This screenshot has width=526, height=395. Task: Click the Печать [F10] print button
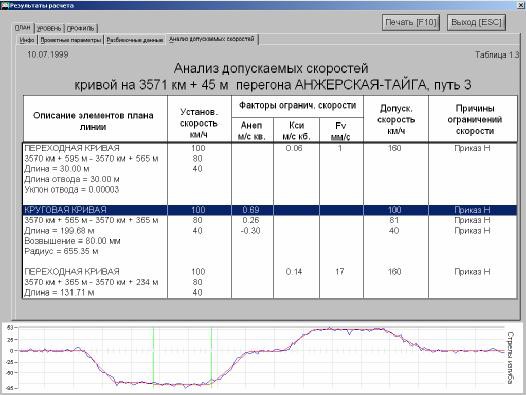pos(411,22)
